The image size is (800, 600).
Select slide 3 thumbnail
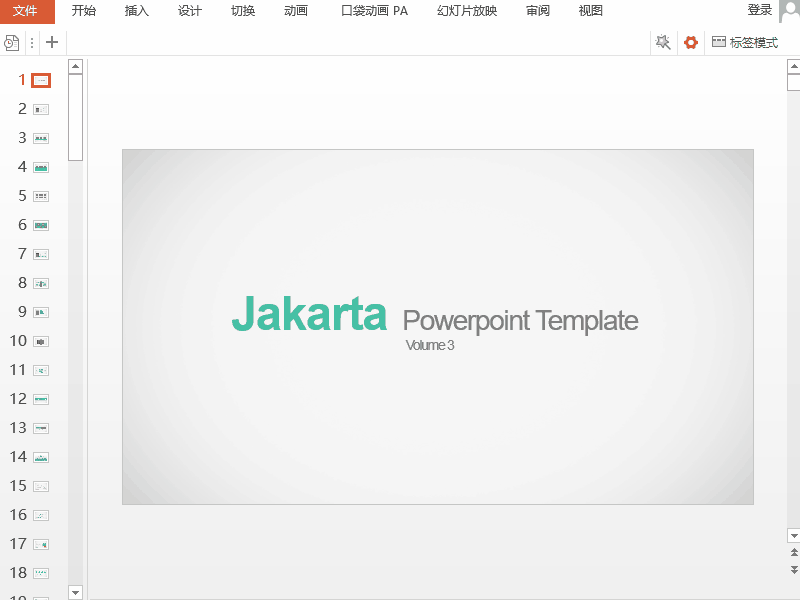(41, 138)
